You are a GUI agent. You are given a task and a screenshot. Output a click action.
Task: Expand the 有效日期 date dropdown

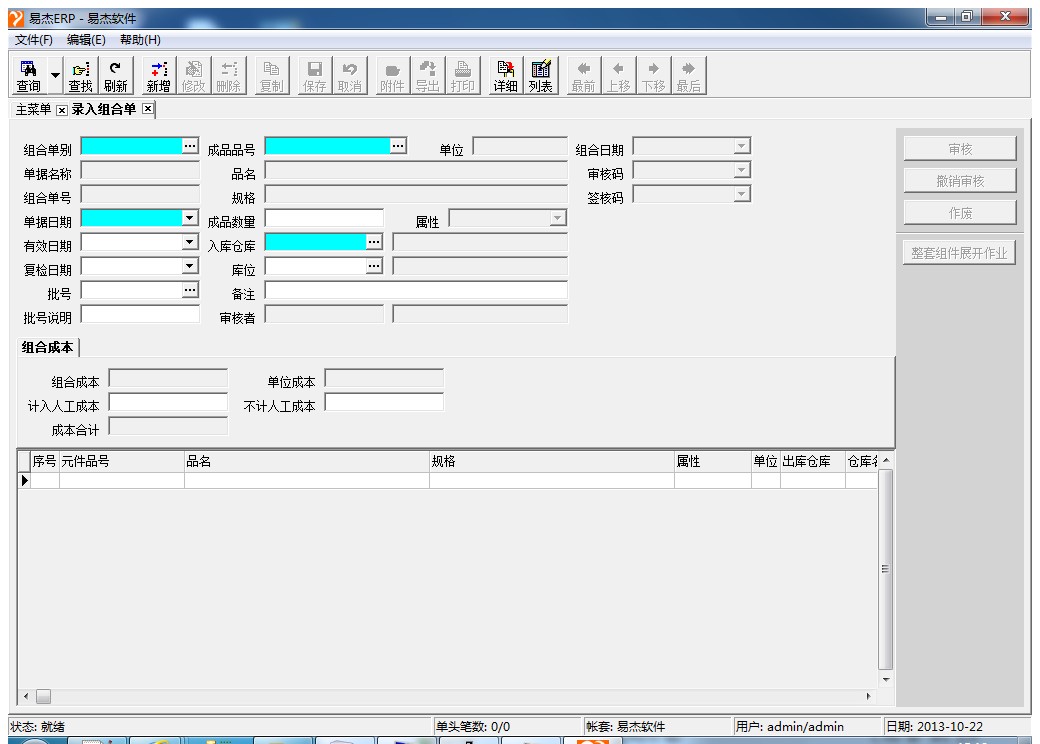point(190,242)
